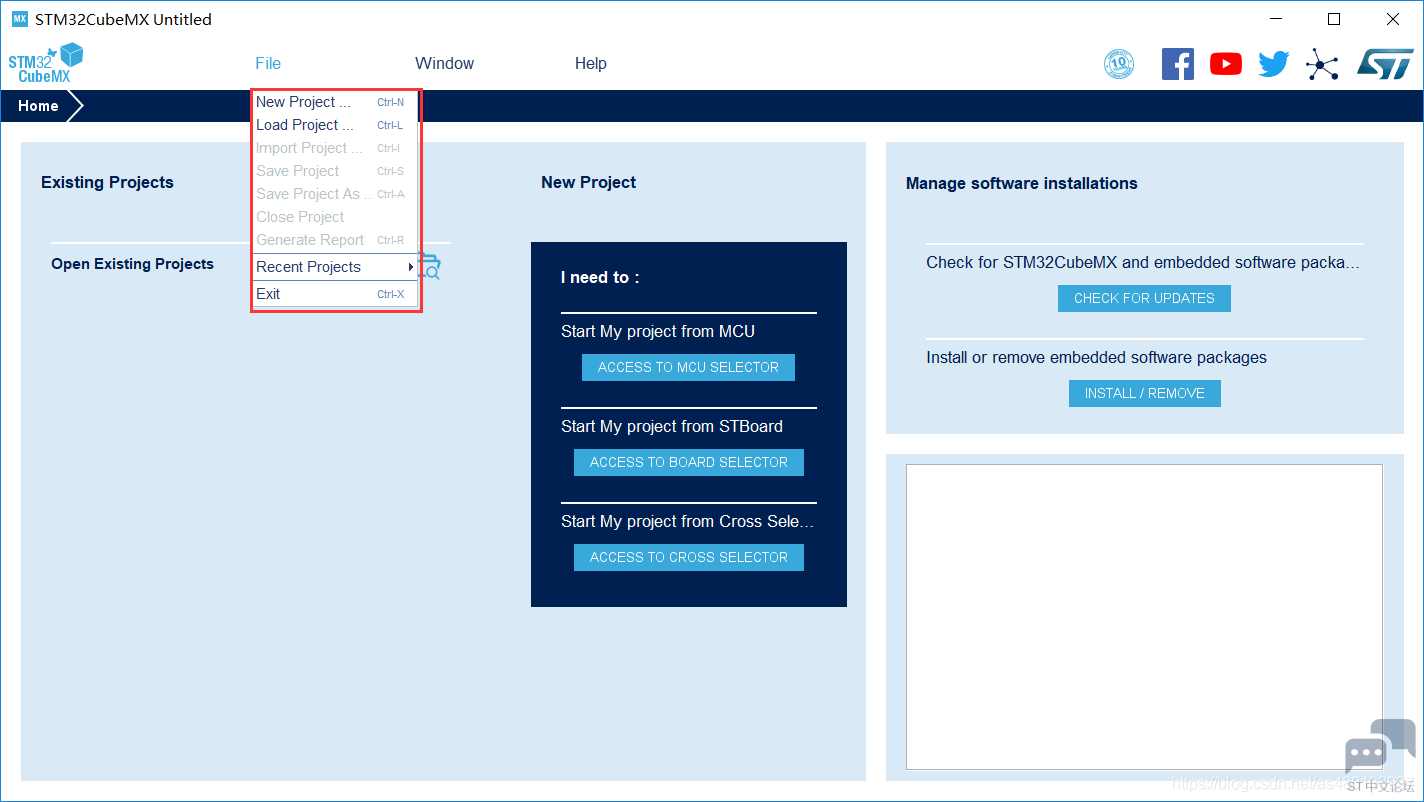Click the INSTALL / REMOVE button
Image resolution: width=1424 pixels, height=802 pixels.
(1145, 393)
